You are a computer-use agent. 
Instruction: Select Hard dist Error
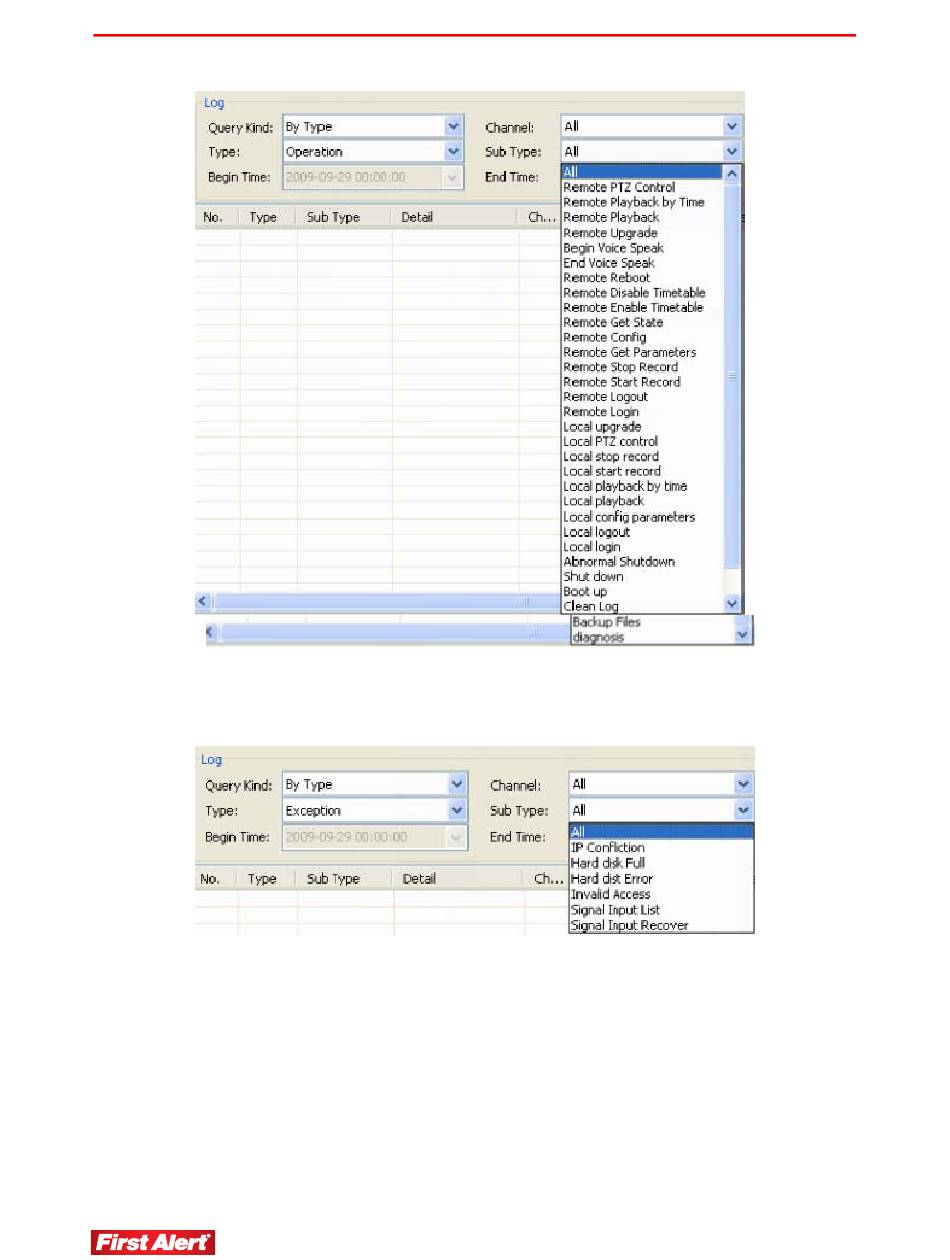(x=611, y=879)
